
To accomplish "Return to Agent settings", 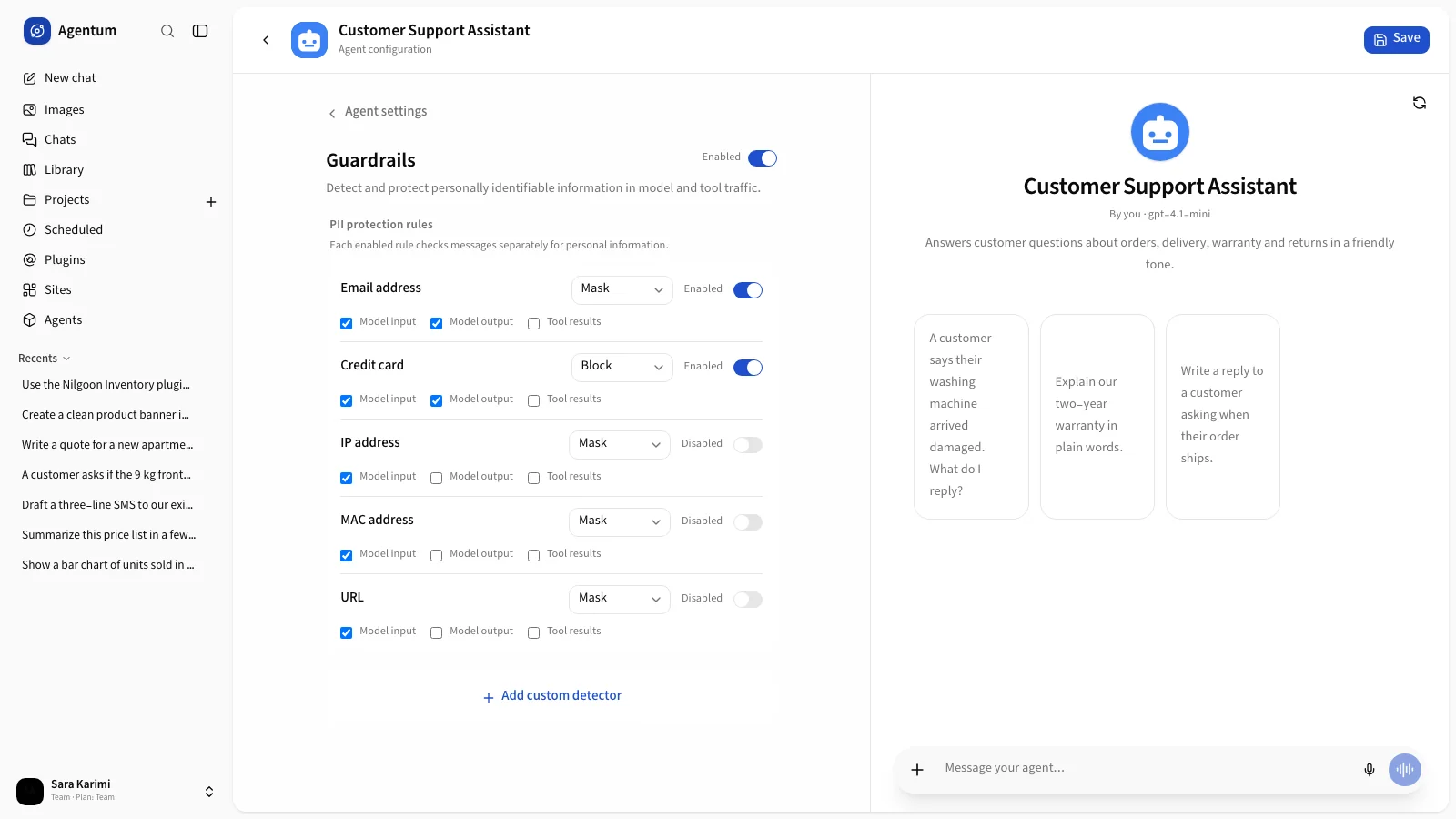I will [x=378, y=112].
